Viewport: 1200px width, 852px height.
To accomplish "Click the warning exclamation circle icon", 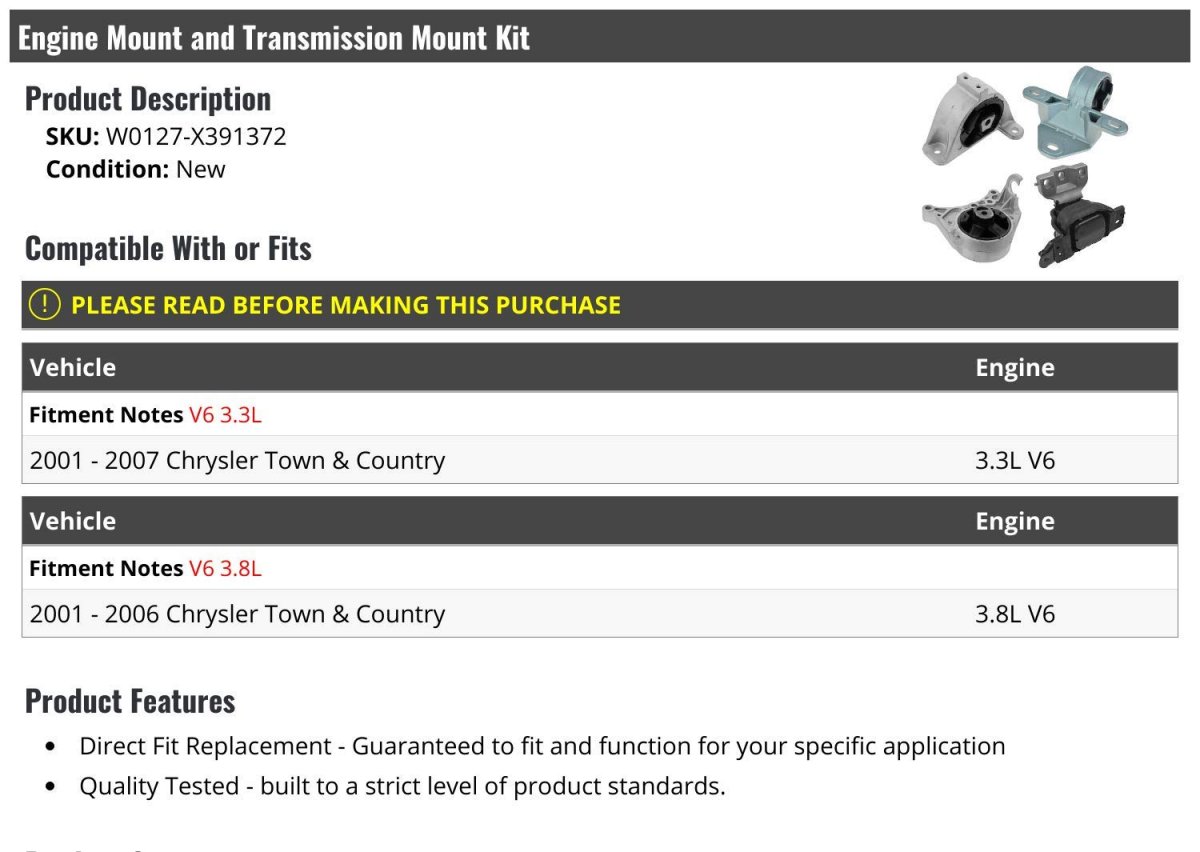I will [x=45, y=305].
